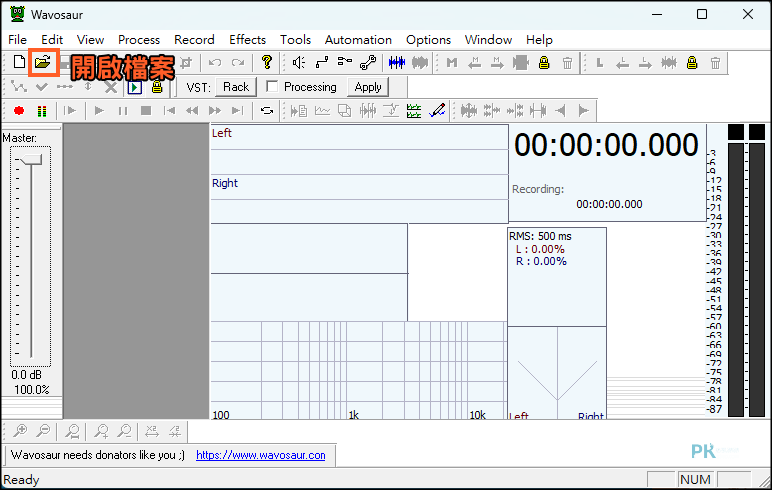Image resolution: width=772 pixels, height=490 pixels.
Task: Toggle loop playback icon
Action: click(x=267, y=111)
